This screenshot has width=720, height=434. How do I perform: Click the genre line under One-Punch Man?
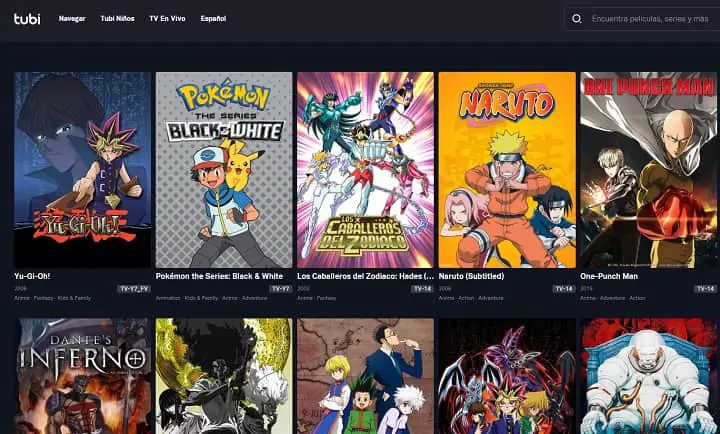click(x=613, y=298)
